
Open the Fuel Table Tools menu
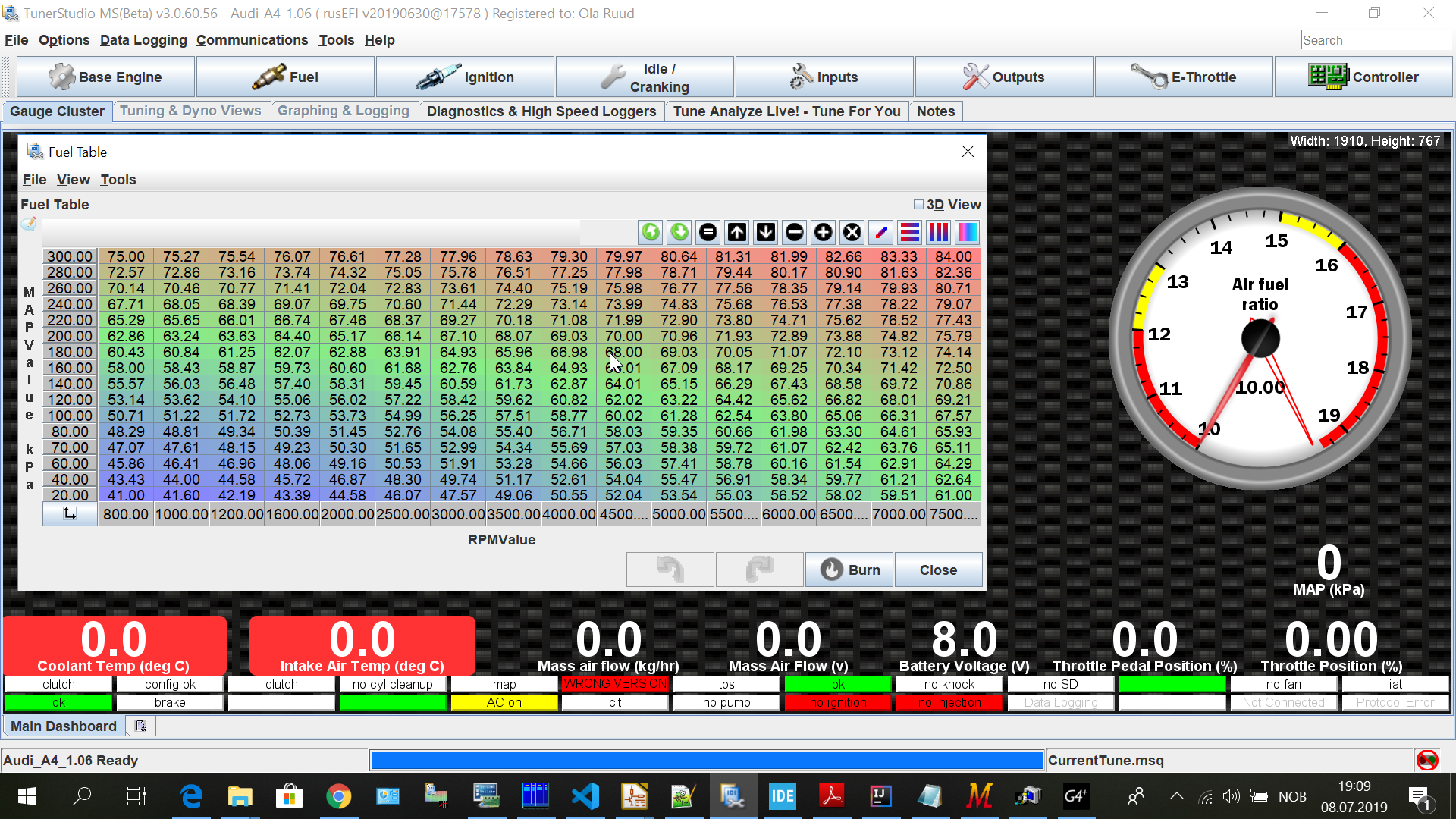pos(118,180)
